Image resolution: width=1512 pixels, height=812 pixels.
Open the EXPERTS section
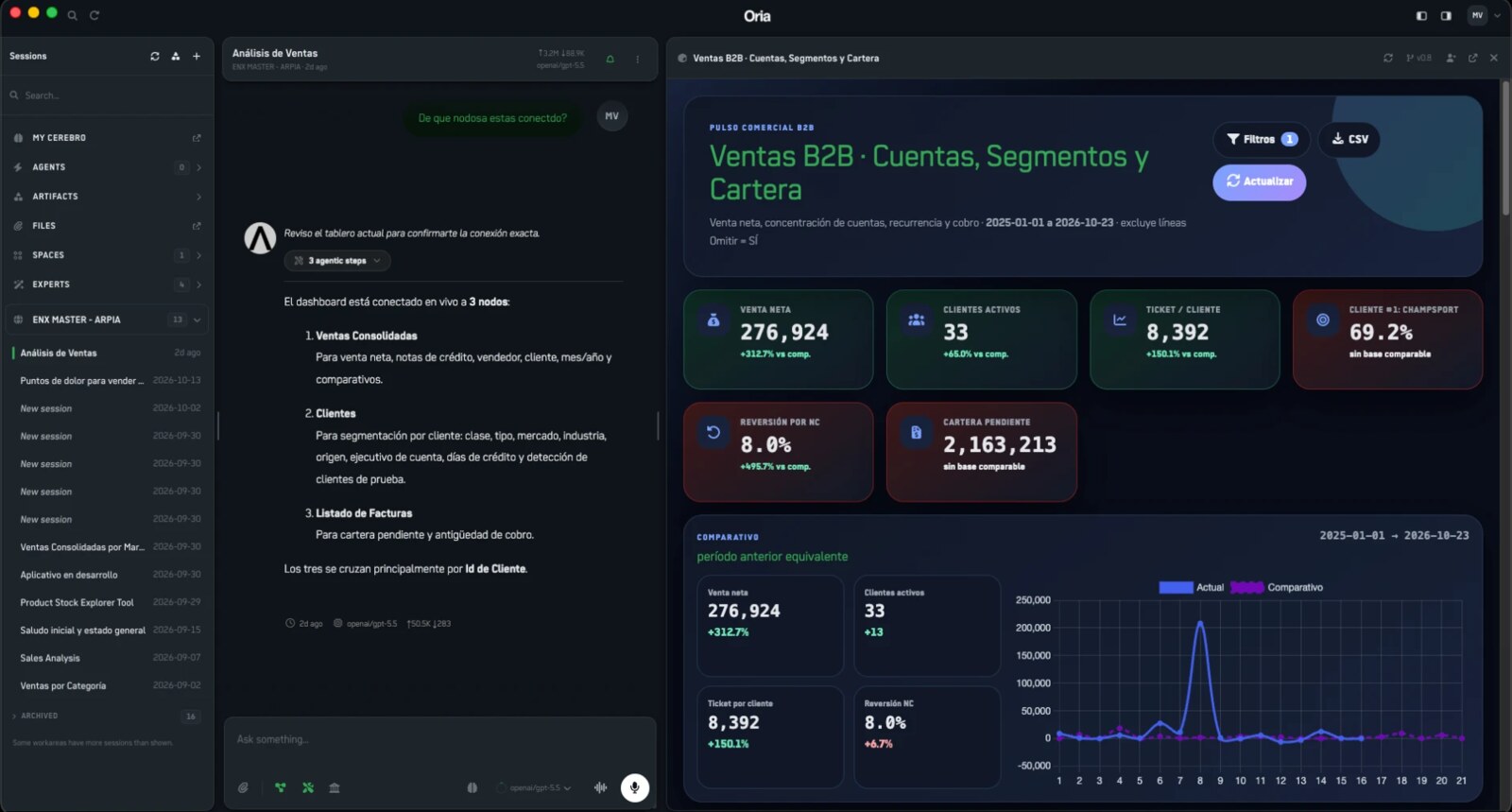51,285
